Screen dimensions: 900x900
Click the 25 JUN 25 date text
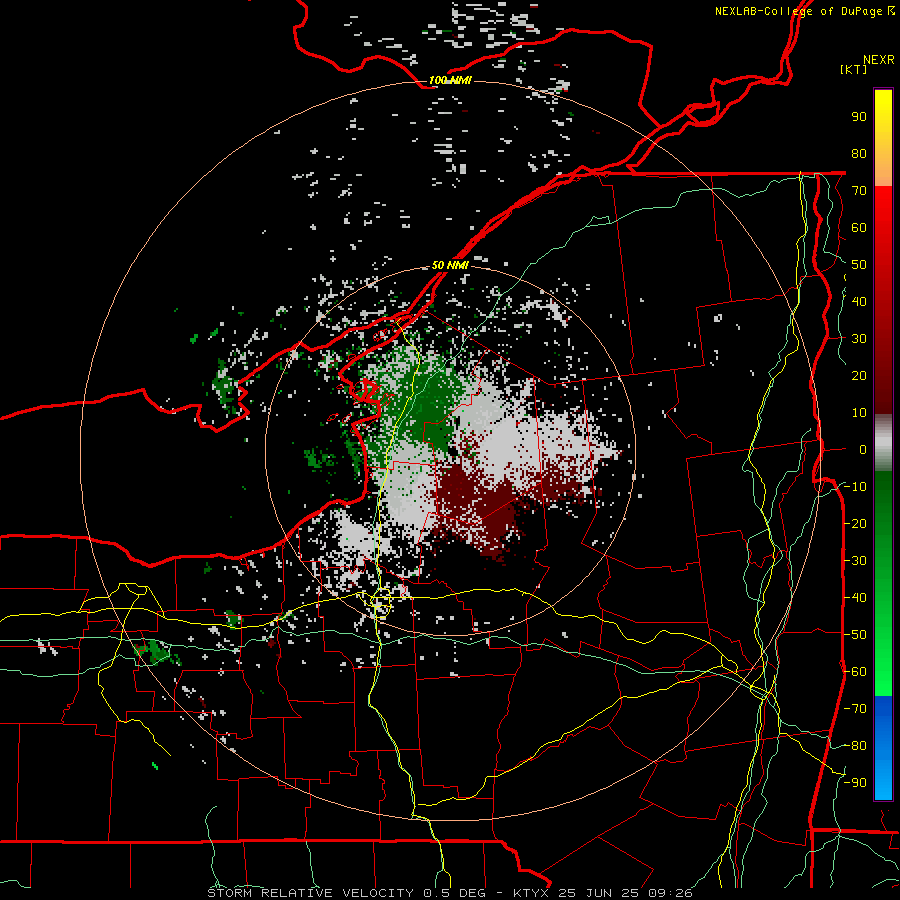click(599, 893)
